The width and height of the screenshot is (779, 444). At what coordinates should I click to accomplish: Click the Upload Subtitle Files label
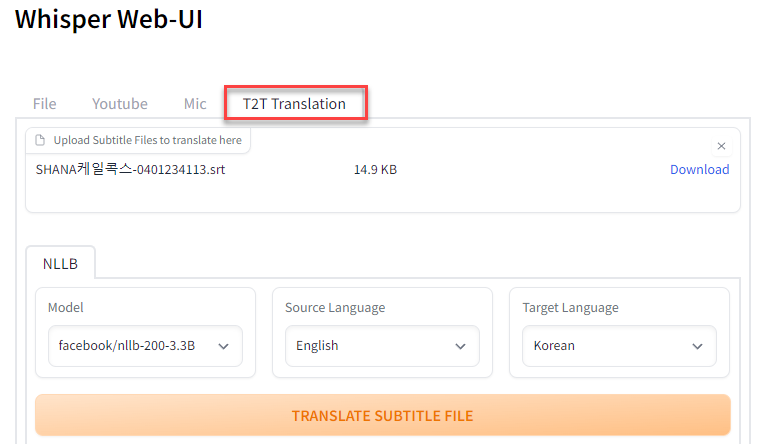[x=147, y=141]
